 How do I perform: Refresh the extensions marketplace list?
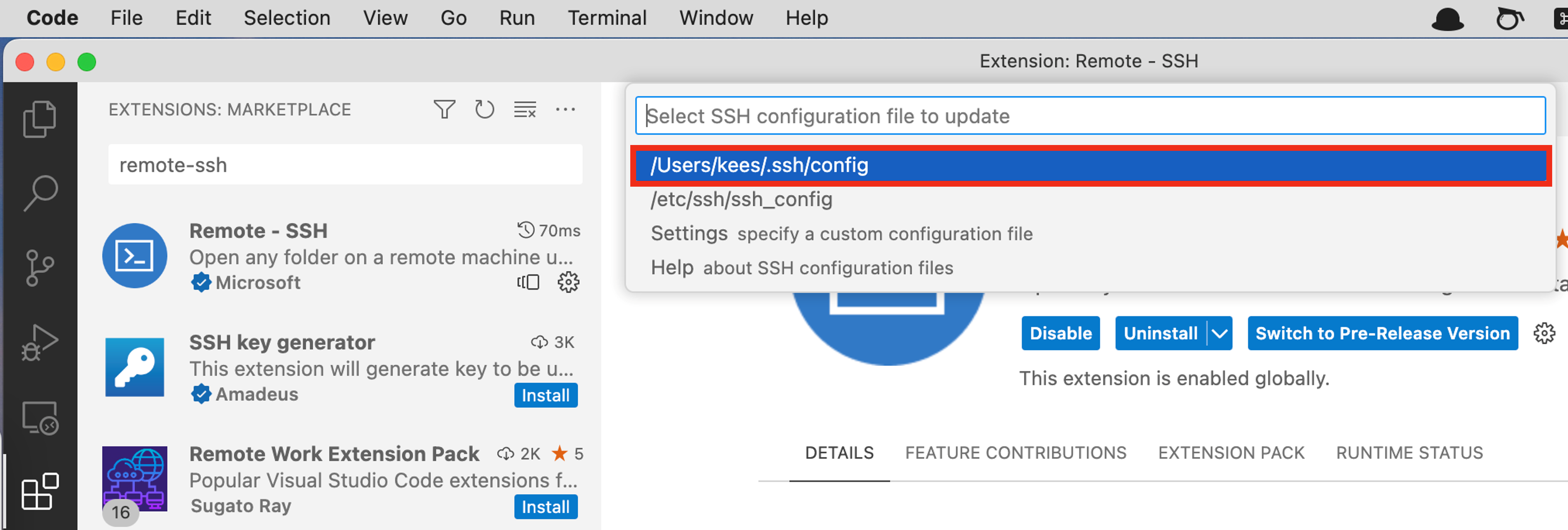[x=484, y=110]
